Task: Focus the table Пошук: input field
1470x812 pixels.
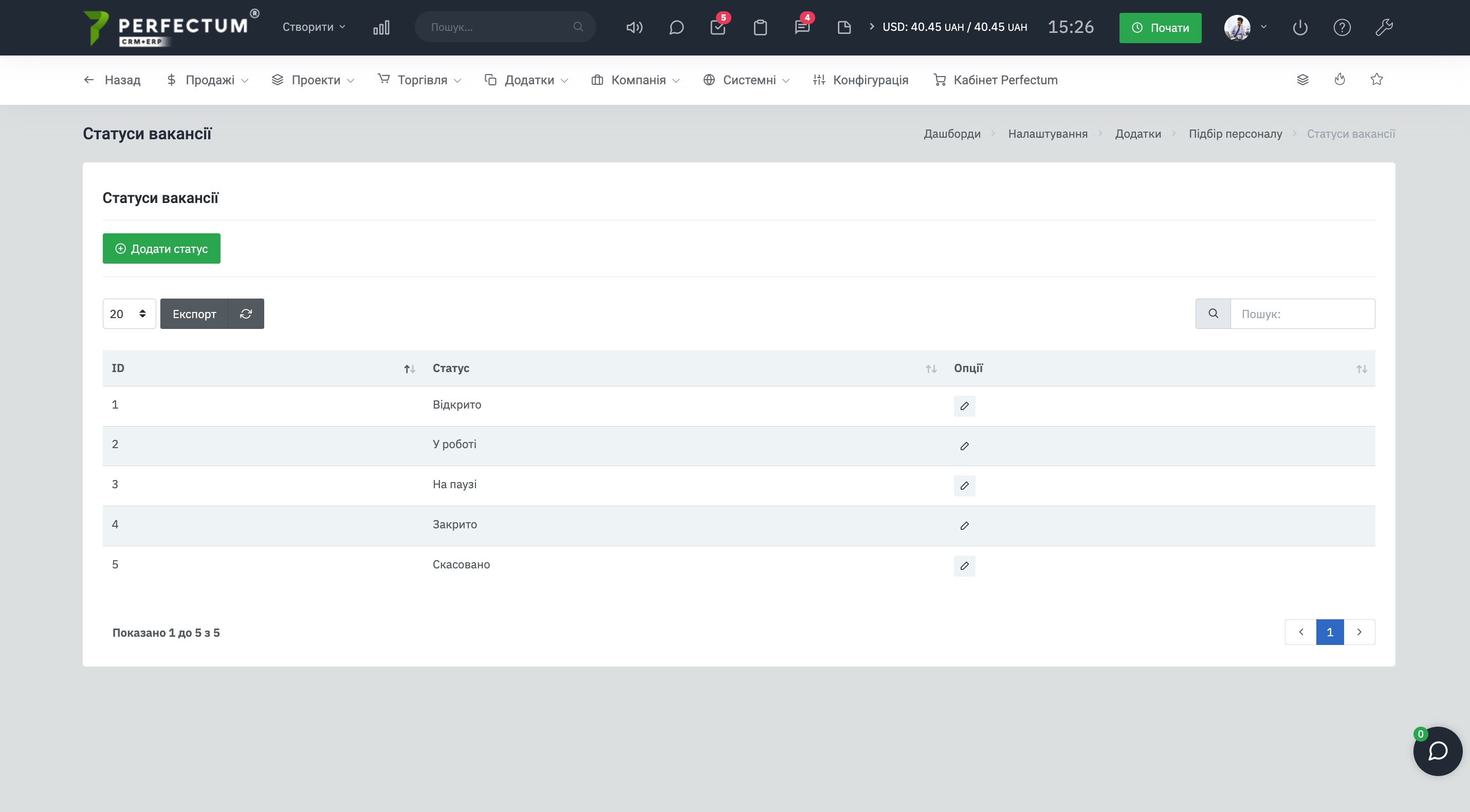Action: point(1303,313)
